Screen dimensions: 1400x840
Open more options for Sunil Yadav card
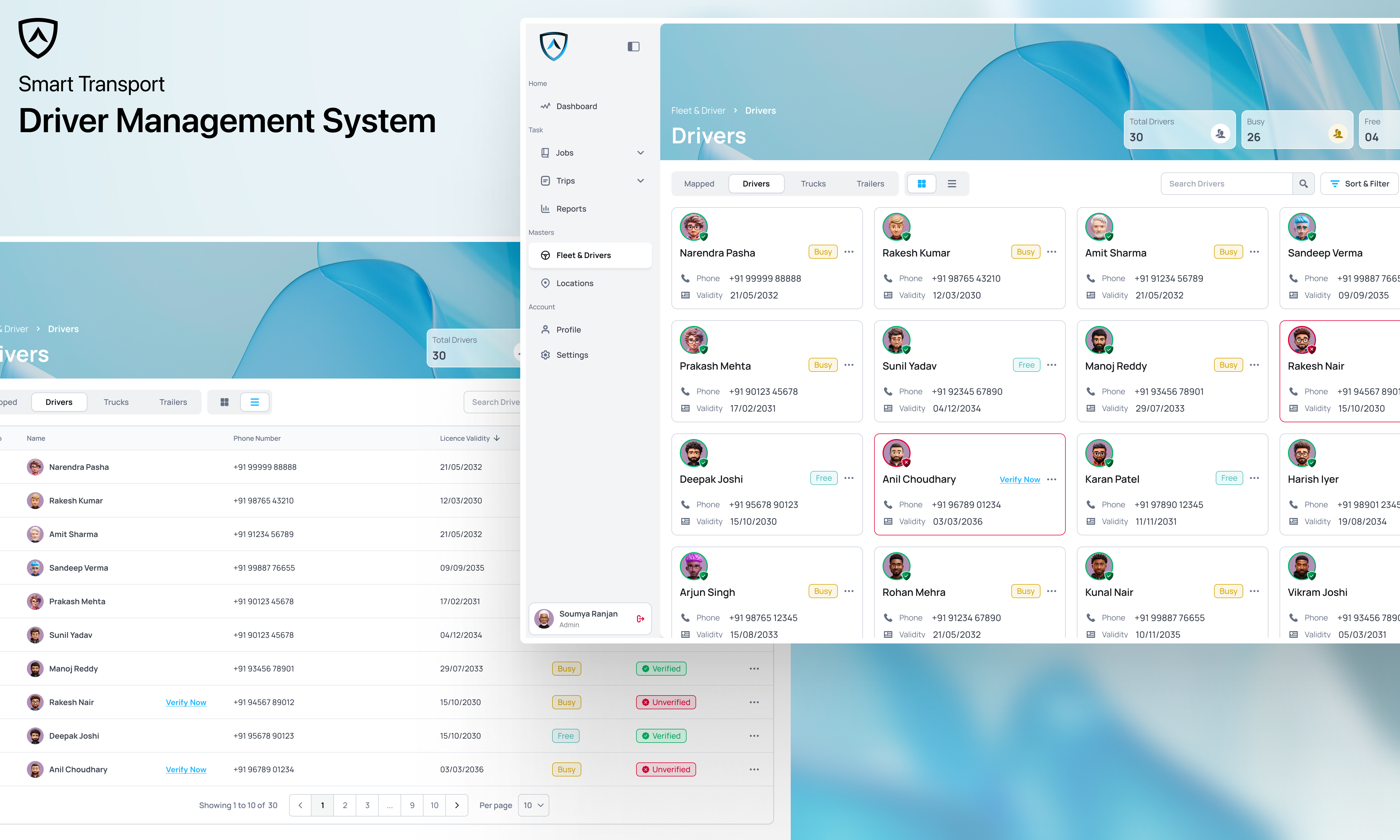1051,365
